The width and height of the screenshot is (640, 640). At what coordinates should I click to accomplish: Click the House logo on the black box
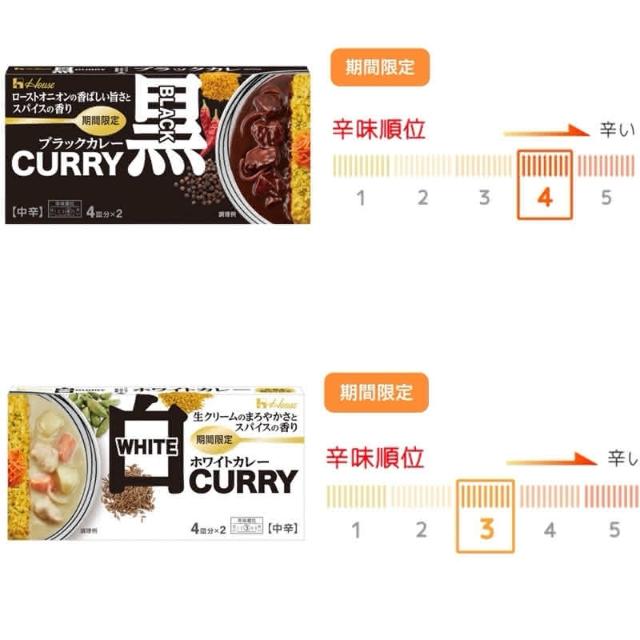[x=33, y=84]
